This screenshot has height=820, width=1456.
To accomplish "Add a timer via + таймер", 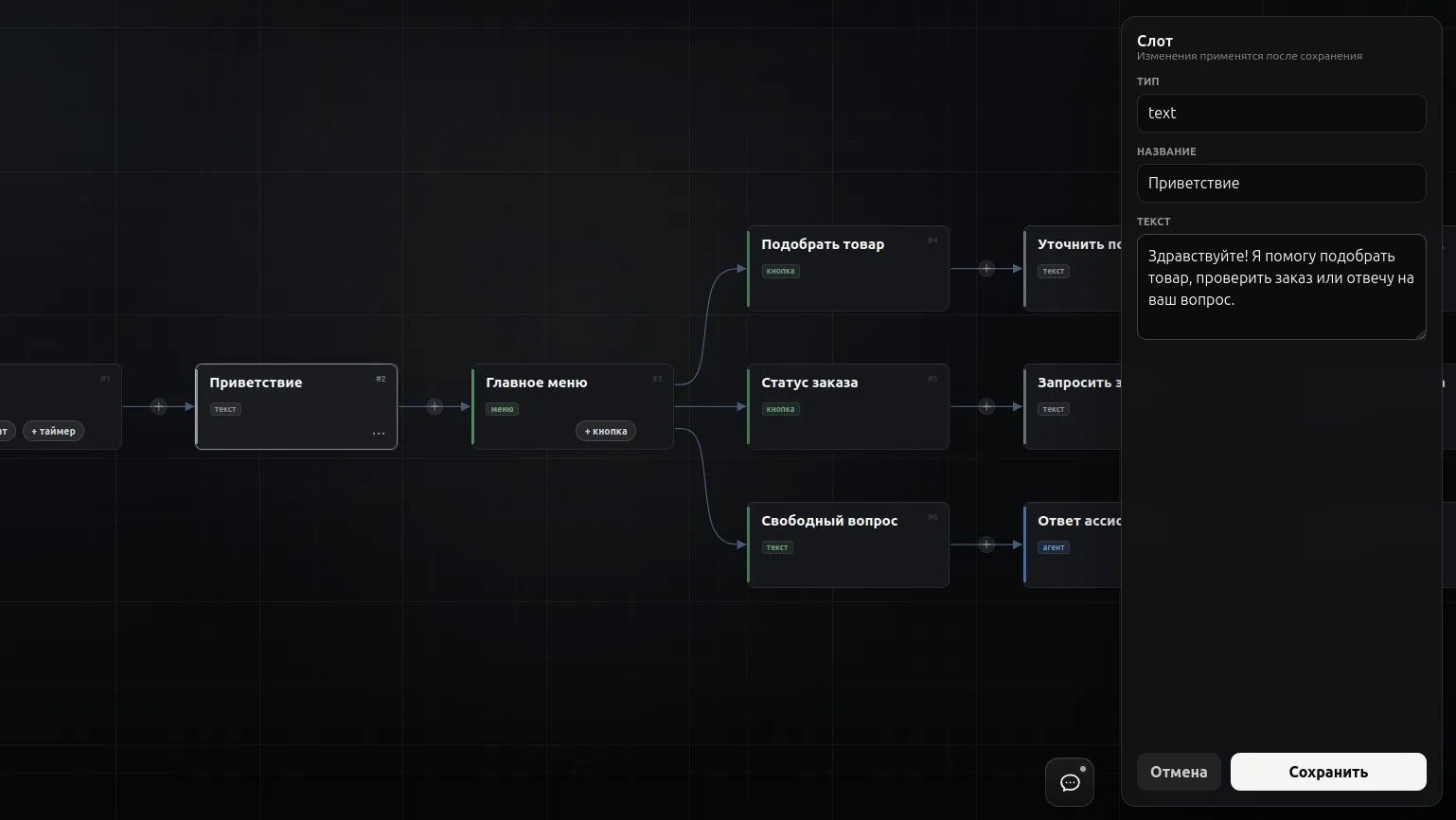I will 54,431.
